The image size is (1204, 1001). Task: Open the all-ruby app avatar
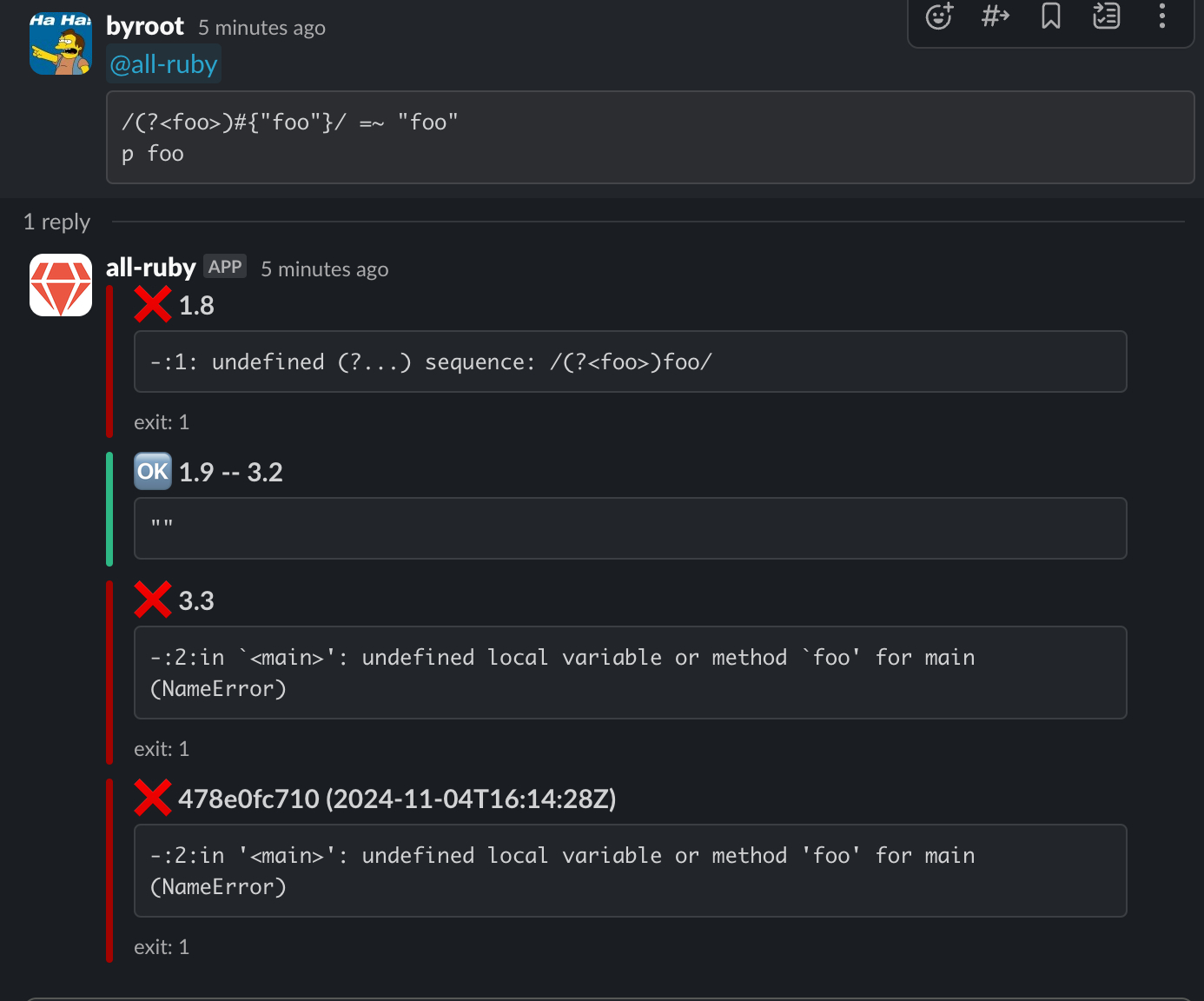(61, 285)
